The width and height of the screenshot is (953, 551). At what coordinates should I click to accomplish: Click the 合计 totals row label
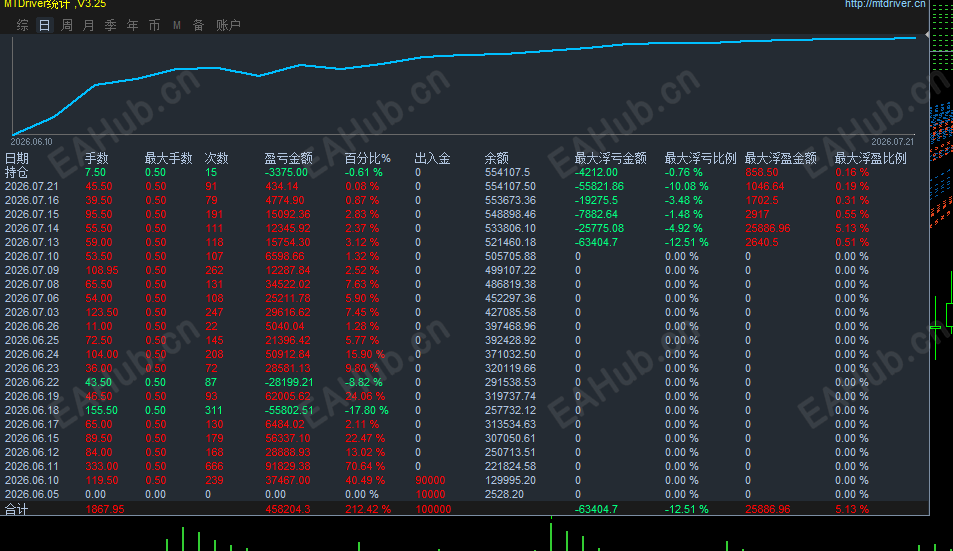(16, 509)
